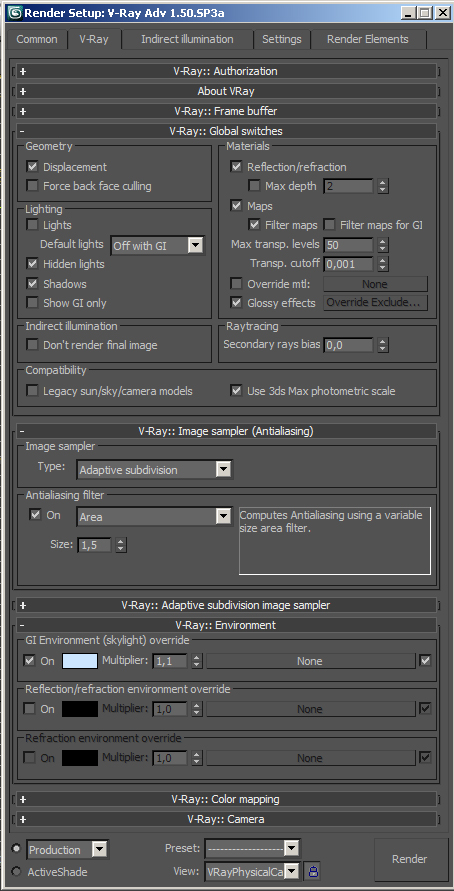The height and width of the screenshot is (891, 454).
Task: Enable Filter maps for GI
Action: click(x=329, y=225)
